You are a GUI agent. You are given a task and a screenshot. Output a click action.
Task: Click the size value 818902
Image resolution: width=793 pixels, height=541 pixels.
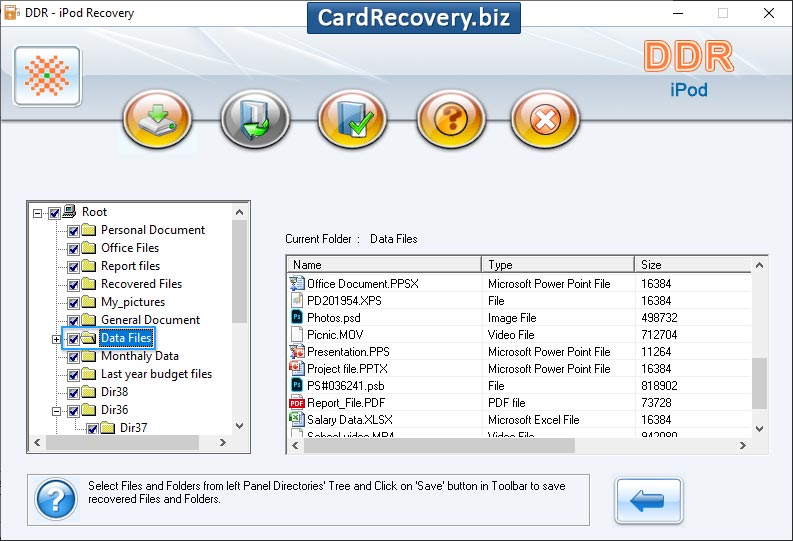coord(659,386)
